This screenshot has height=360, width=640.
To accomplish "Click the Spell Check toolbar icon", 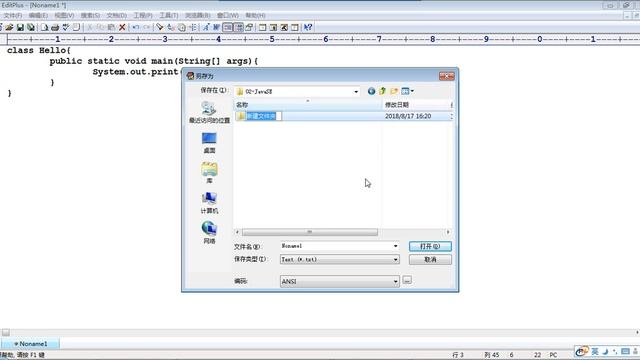I will tap(65, 27).
